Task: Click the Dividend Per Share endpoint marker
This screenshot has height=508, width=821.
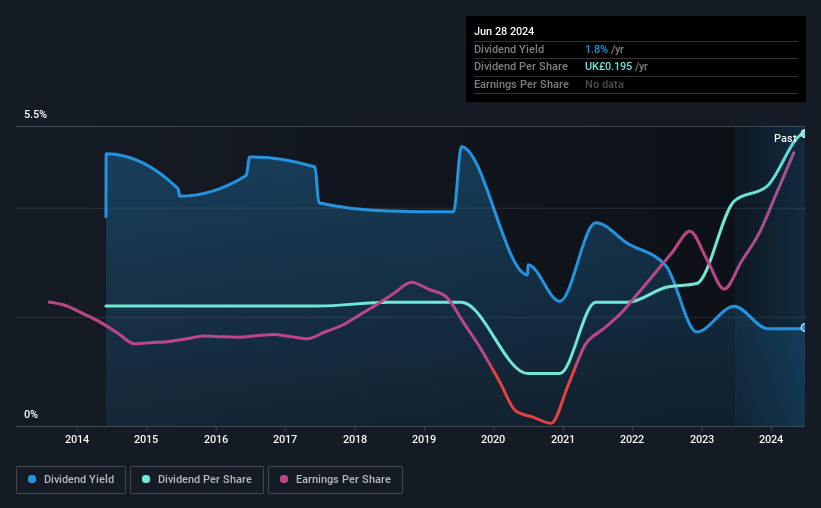Action: (x=804, y=134)
